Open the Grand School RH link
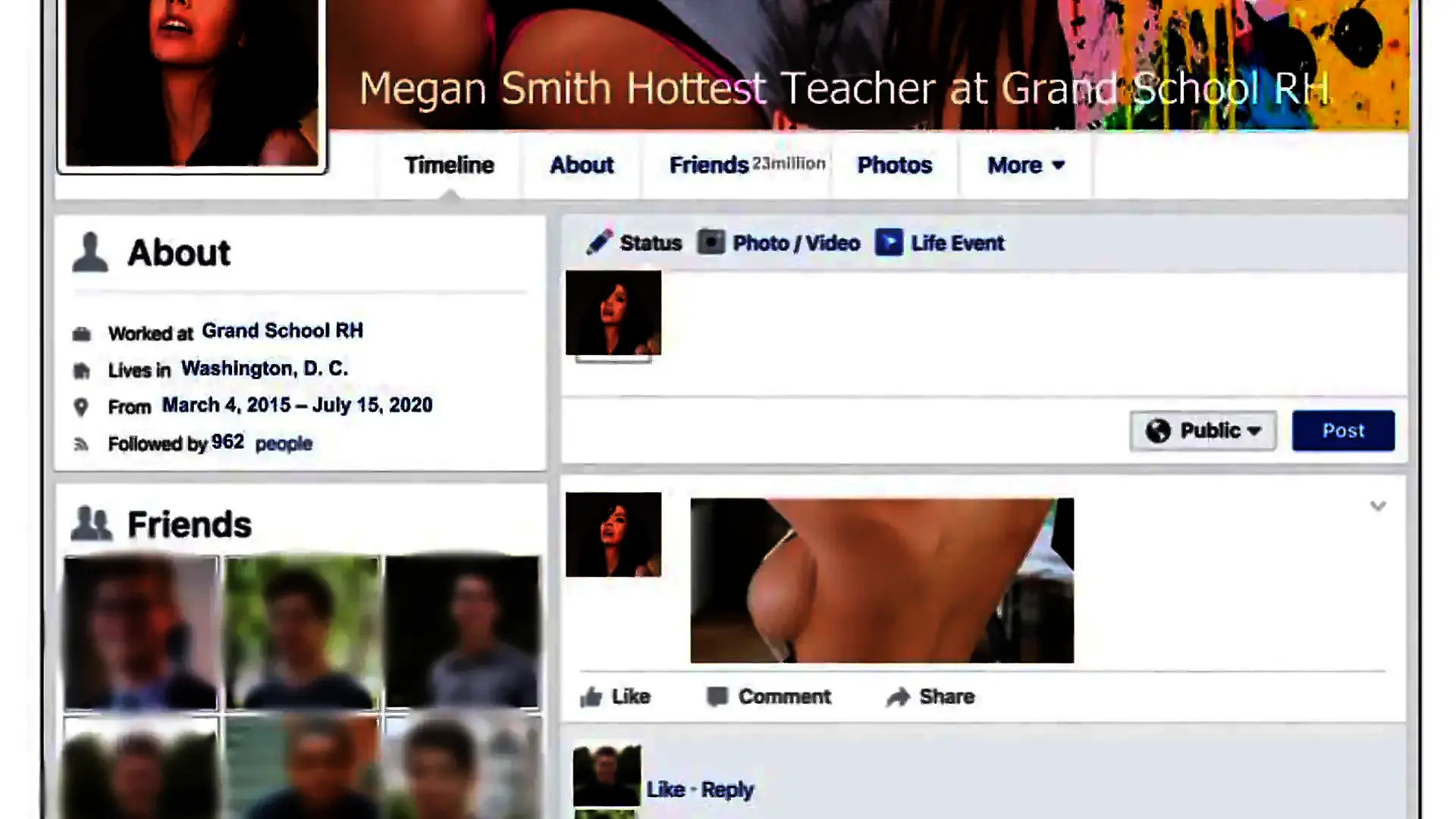 282,331
